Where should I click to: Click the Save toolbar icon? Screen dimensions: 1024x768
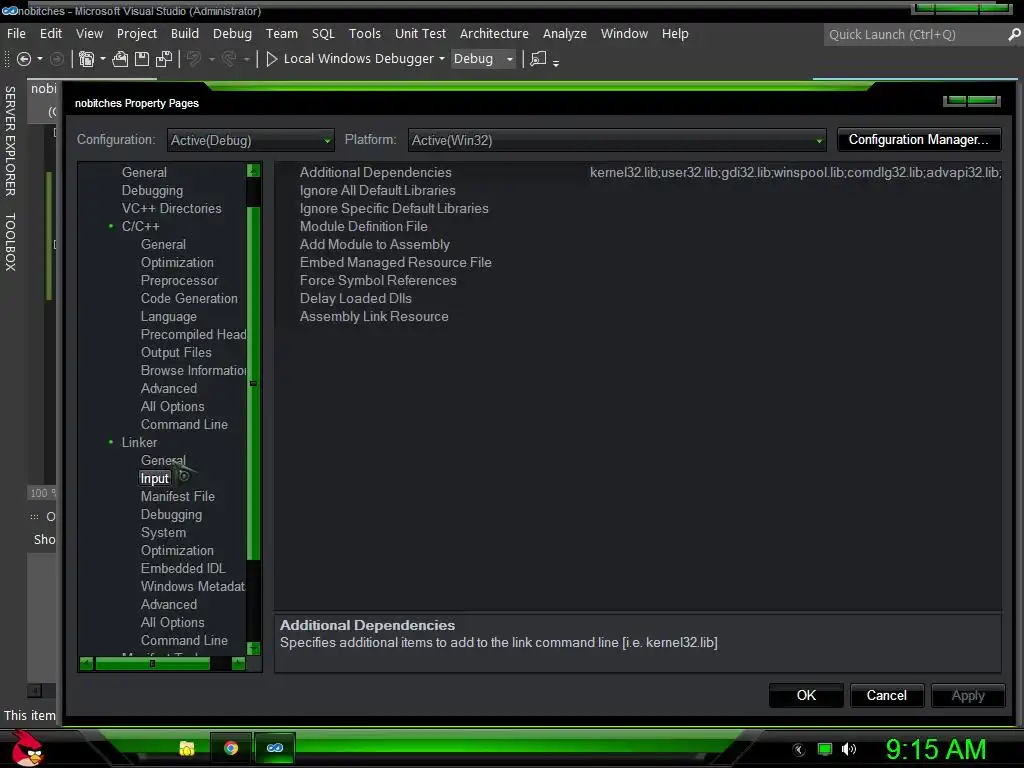[x=142, y=59]
